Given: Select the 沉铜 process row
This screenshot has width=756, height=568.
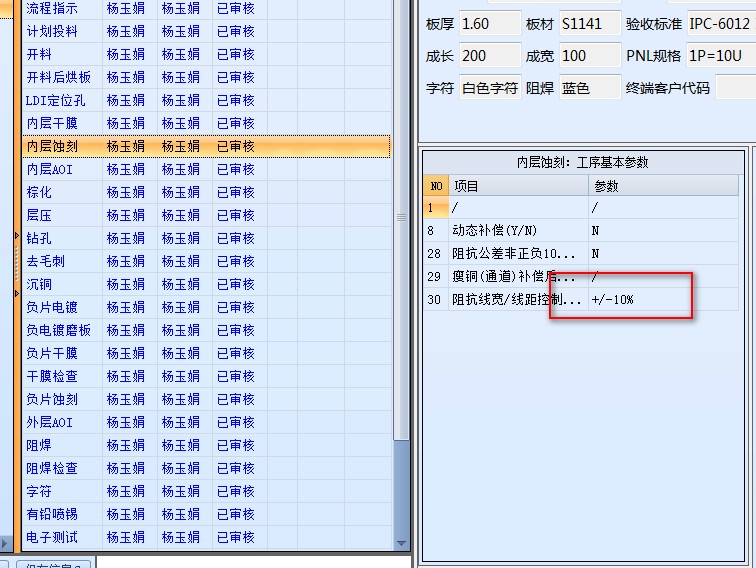Looking at the screenshot, I should [x=206, y=284].
